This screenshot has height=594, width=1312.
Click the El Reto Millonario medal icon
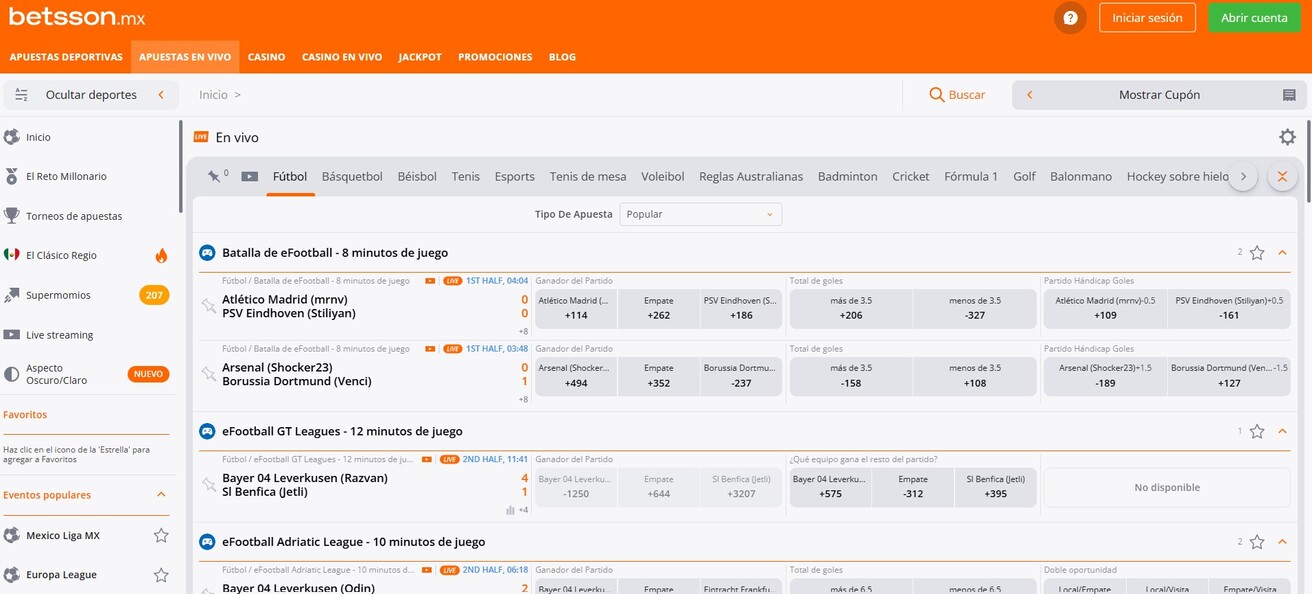click(x=12, y=176)
